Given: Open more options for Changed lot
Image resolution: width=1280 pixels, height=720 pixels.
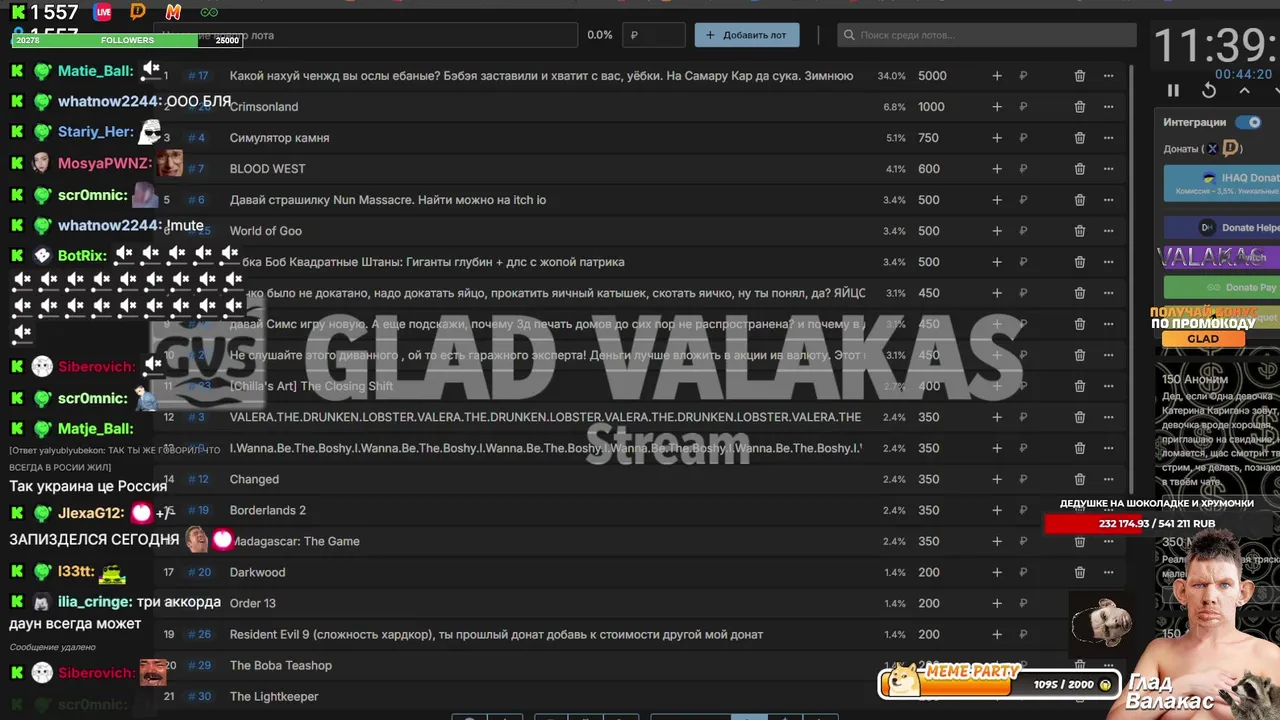Looking at the screenshot, I should 1108,479.
